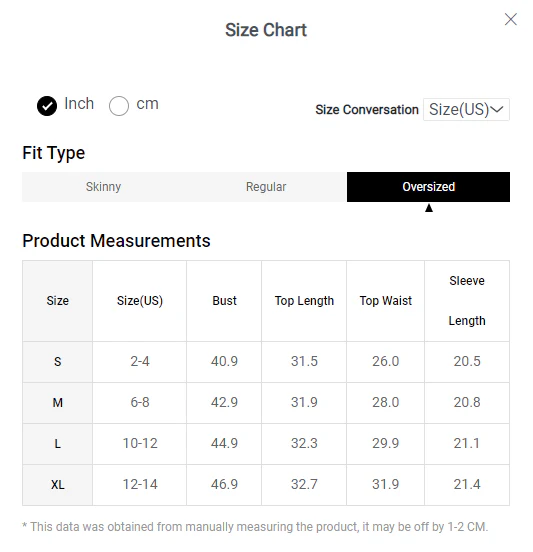Image resolution: width=533 pixels, height=552 pixels.
Task: Choose the Regular fit type tab
Action: [x=266, y=187]
